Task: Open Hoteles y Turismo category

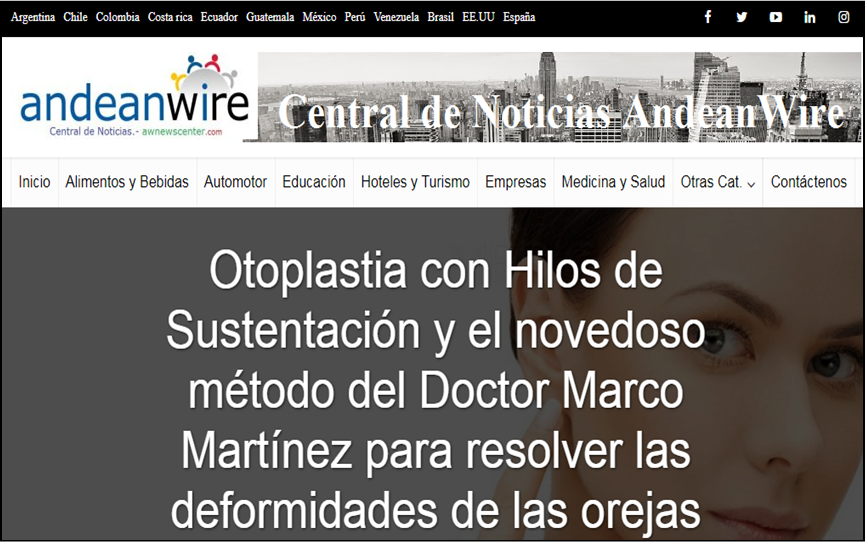Action: tap(415, 182)
